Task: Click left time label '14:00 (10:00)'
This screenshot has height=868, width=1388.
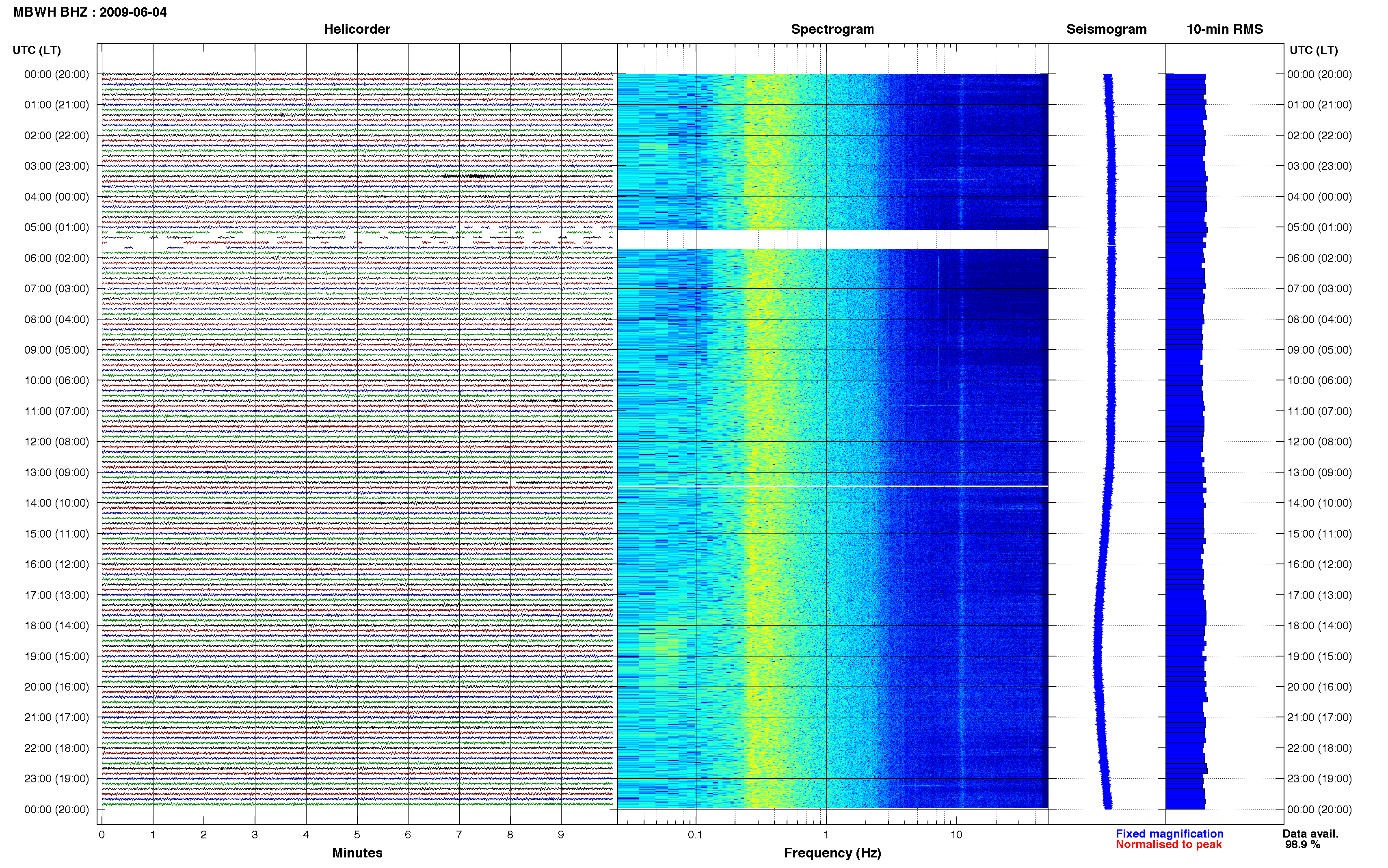Action: (56, 503)
